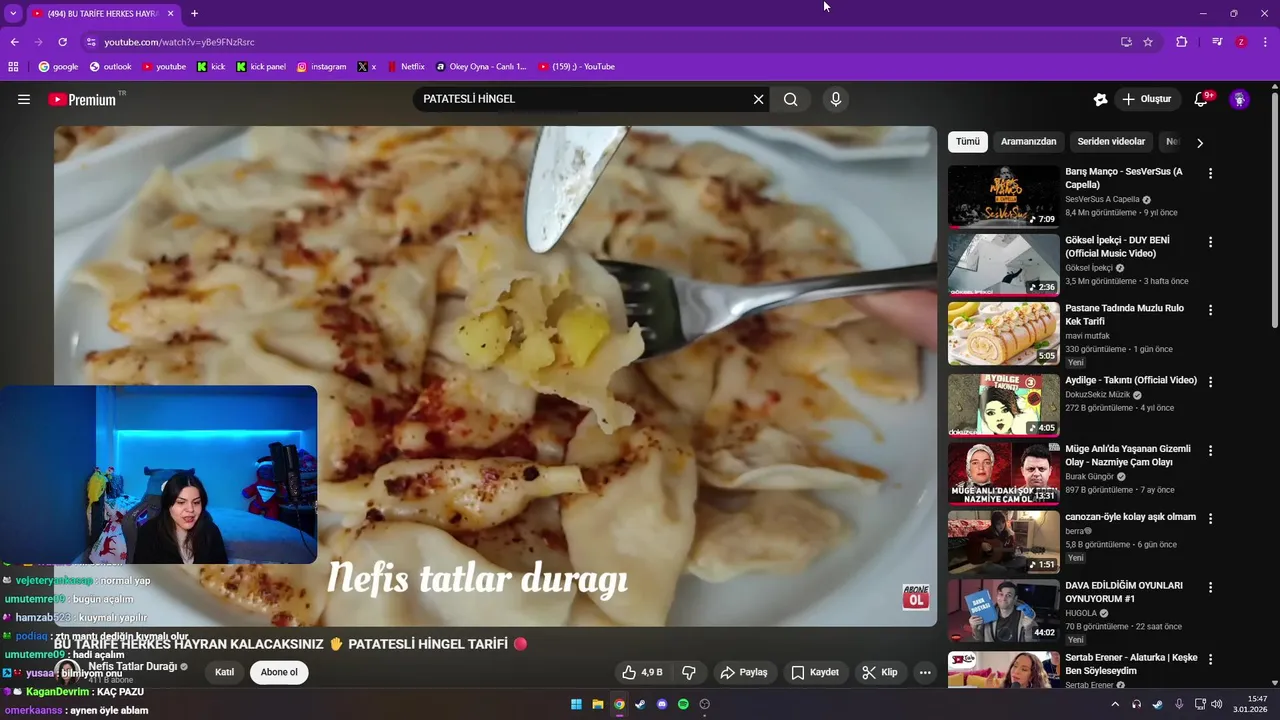Screen dimensions: 1280x720
Task: Select the Seriden videolar filter chip
Action: pos(1111,142)
